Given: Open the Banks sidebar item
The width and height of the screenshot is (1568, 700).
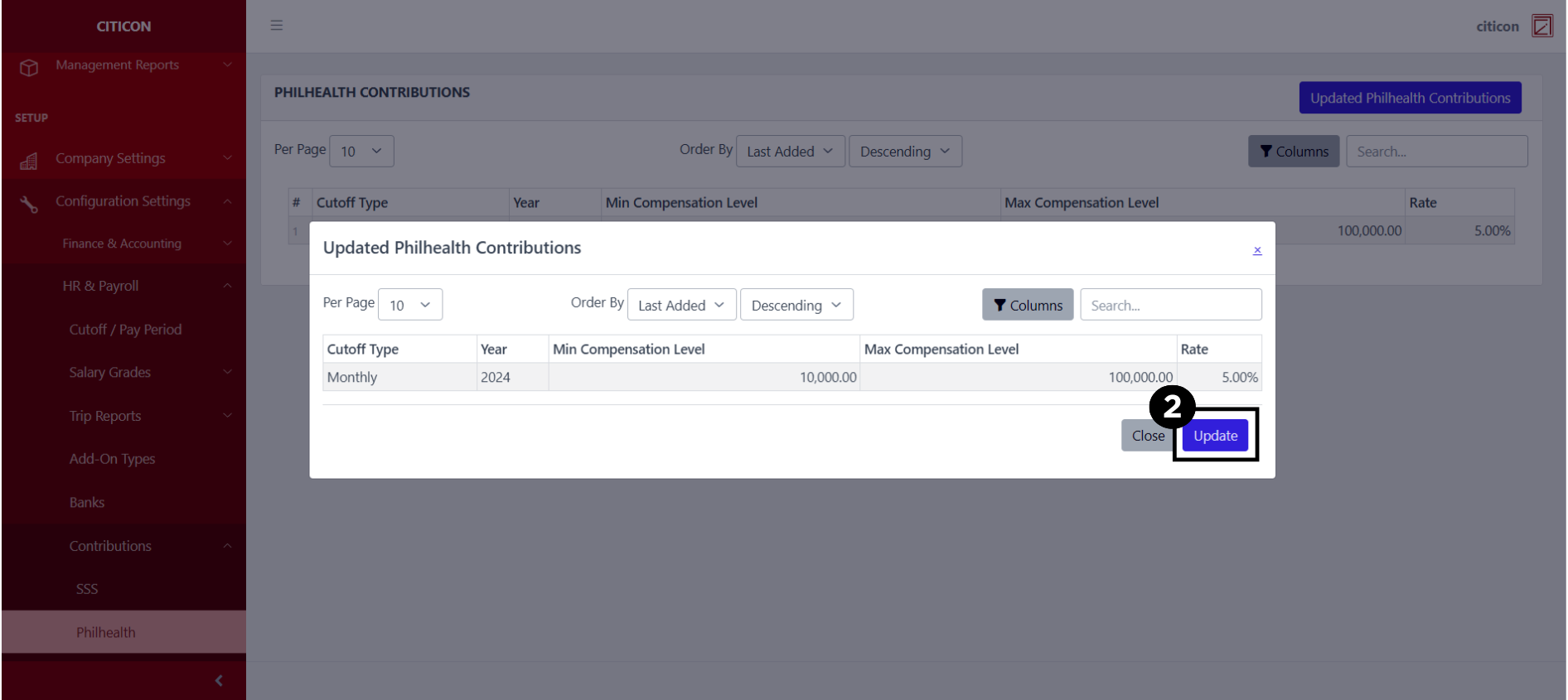Looking at the screenshot, I should pyautogui.click(x=87, y=503).
